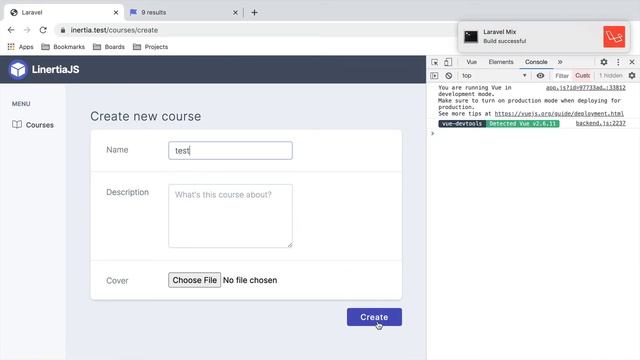Image resolution: width=640 pixels, height=360 pixels.
Task: Select the Console DevTools tab
Action: (536, 62)
